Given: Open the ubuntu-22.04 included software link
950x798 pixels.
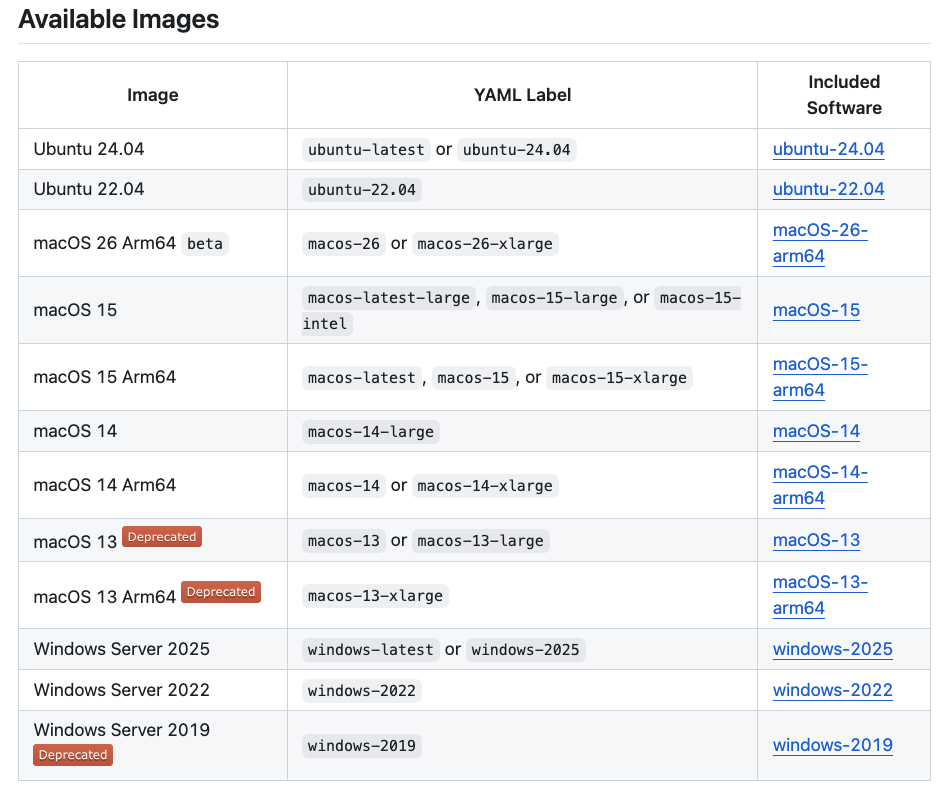Looking at the screenshot, I should [x=828, y=189].
